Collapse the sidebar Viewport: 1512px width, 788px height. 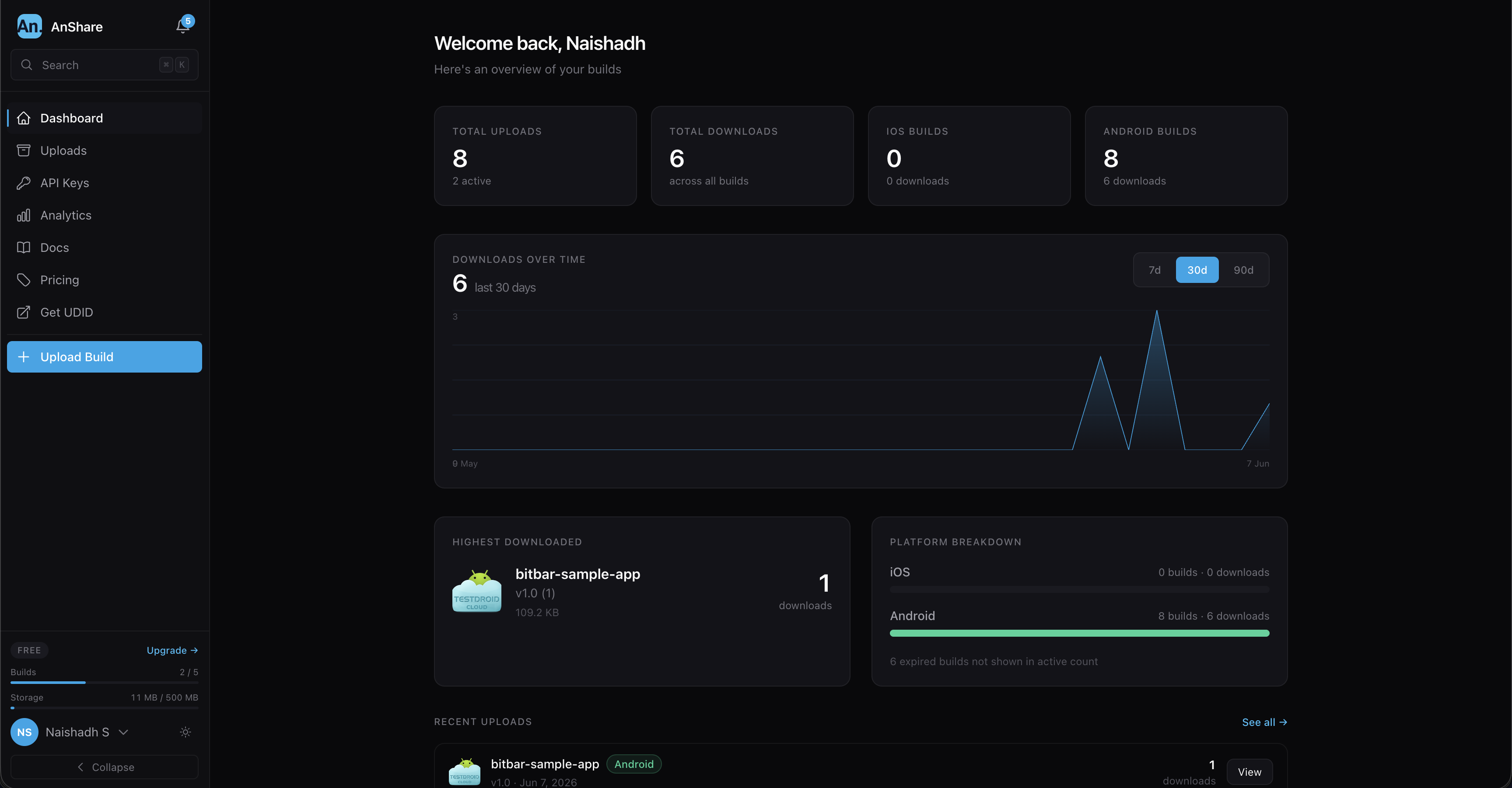105,767
